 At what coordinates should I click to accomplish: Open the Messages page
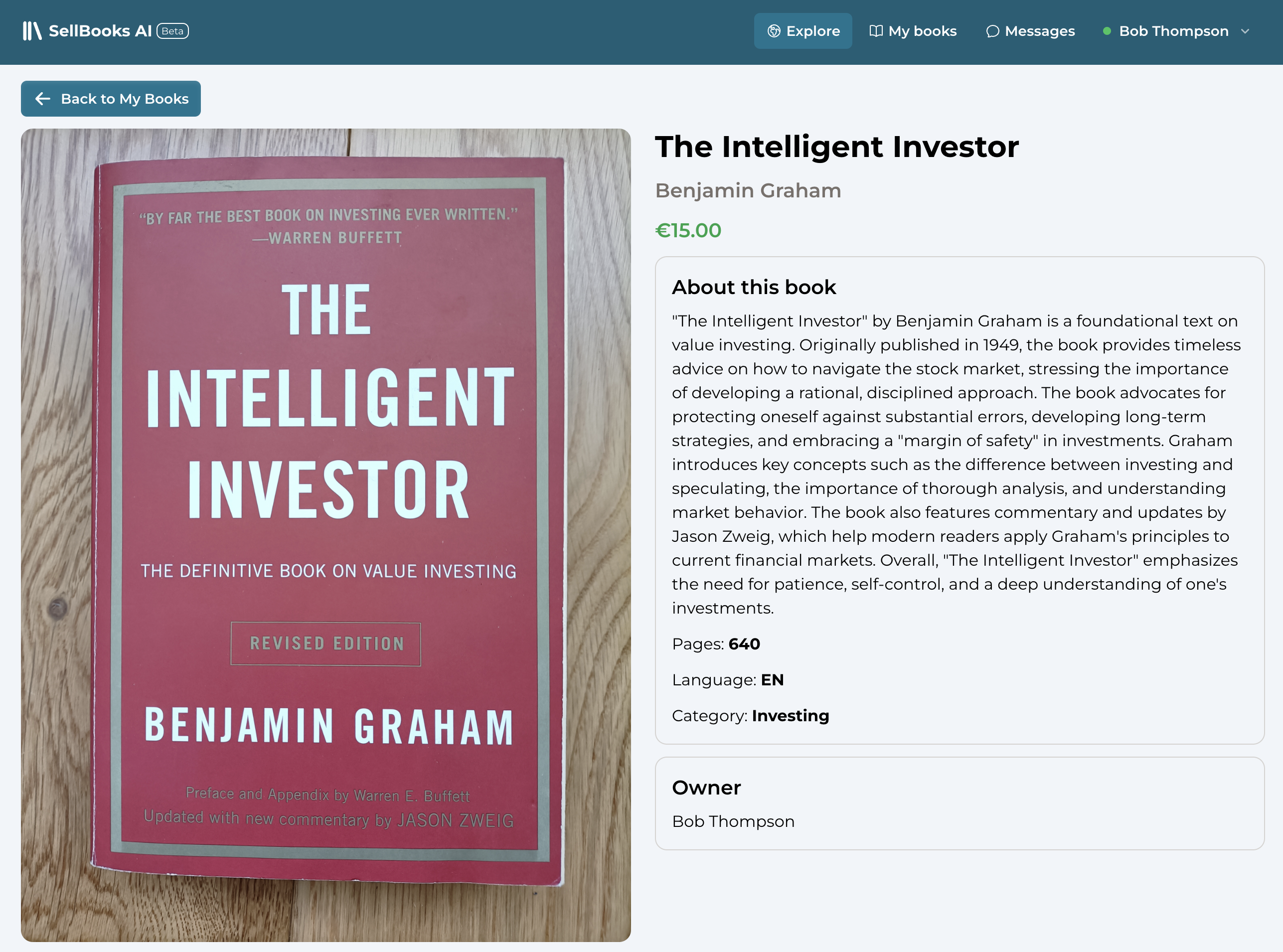1039,31
